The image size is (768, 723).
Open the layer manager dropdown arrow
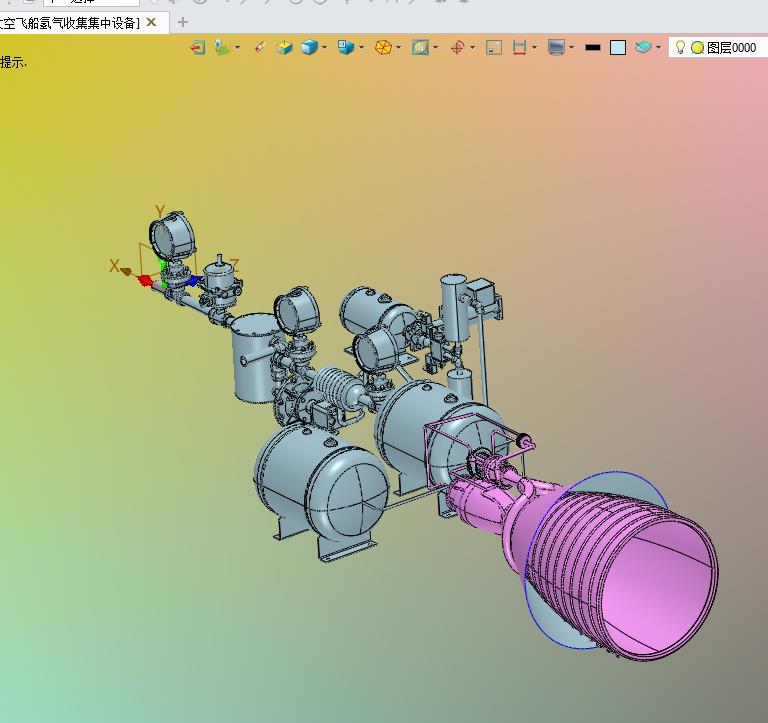click(x=658, y=48)
